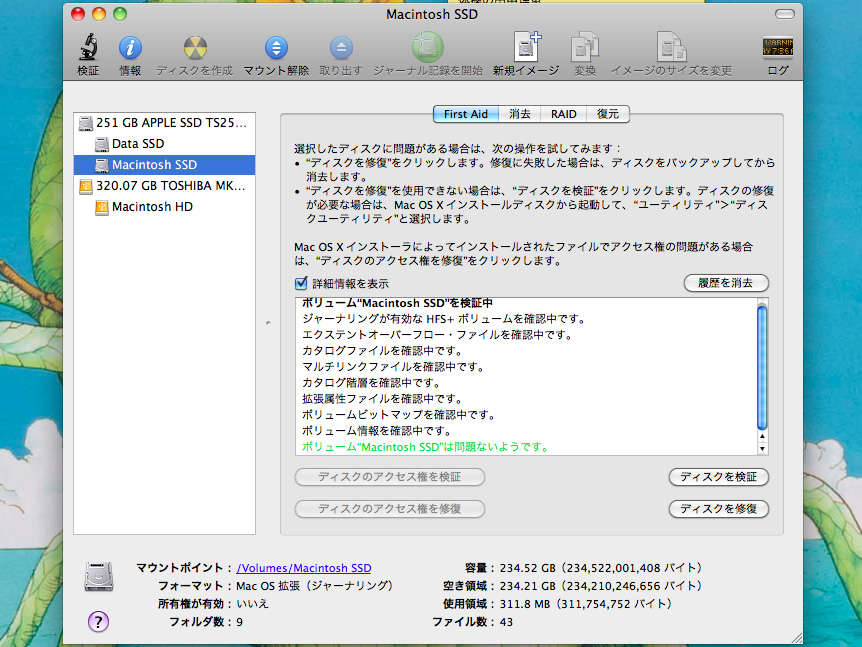Viewport: 862px width, 647px height.
Task: Click the log line マルチリンクファイルを確認中です
Action: (x=394, y=367)
